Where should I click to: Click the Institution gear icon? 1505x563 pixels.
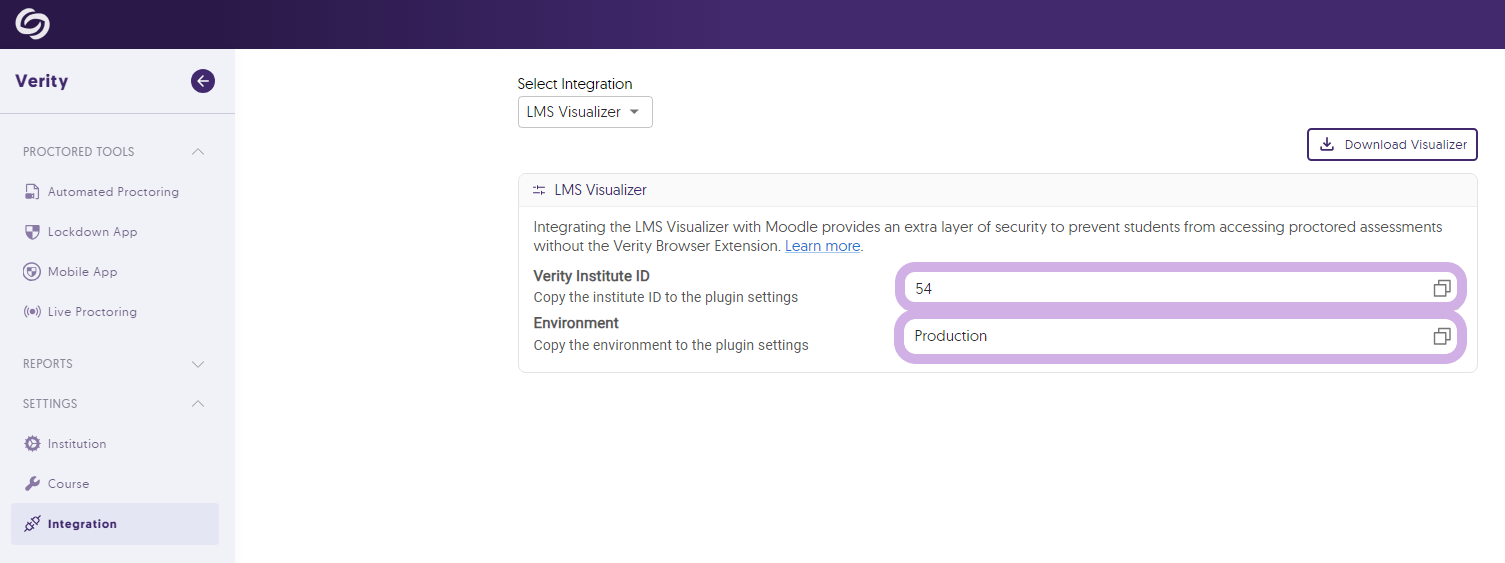pos(32,444)
